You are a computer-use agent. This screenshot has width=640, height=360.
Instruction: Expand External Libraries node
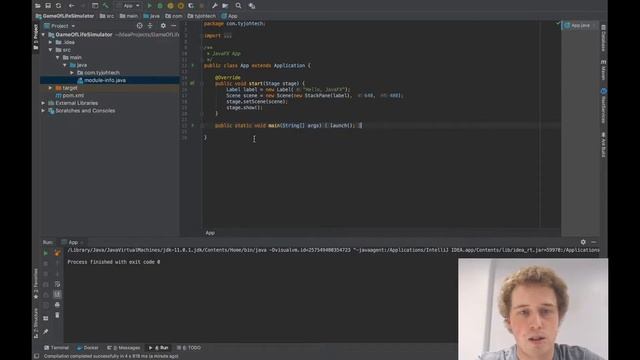(x=43, y=103)
